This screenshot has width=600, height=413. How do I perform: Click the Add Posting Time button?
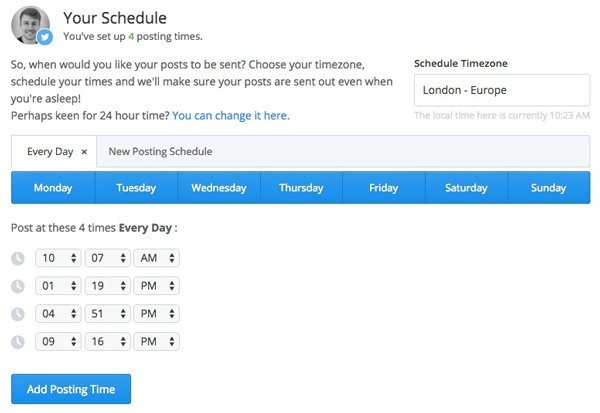[71, 389]
